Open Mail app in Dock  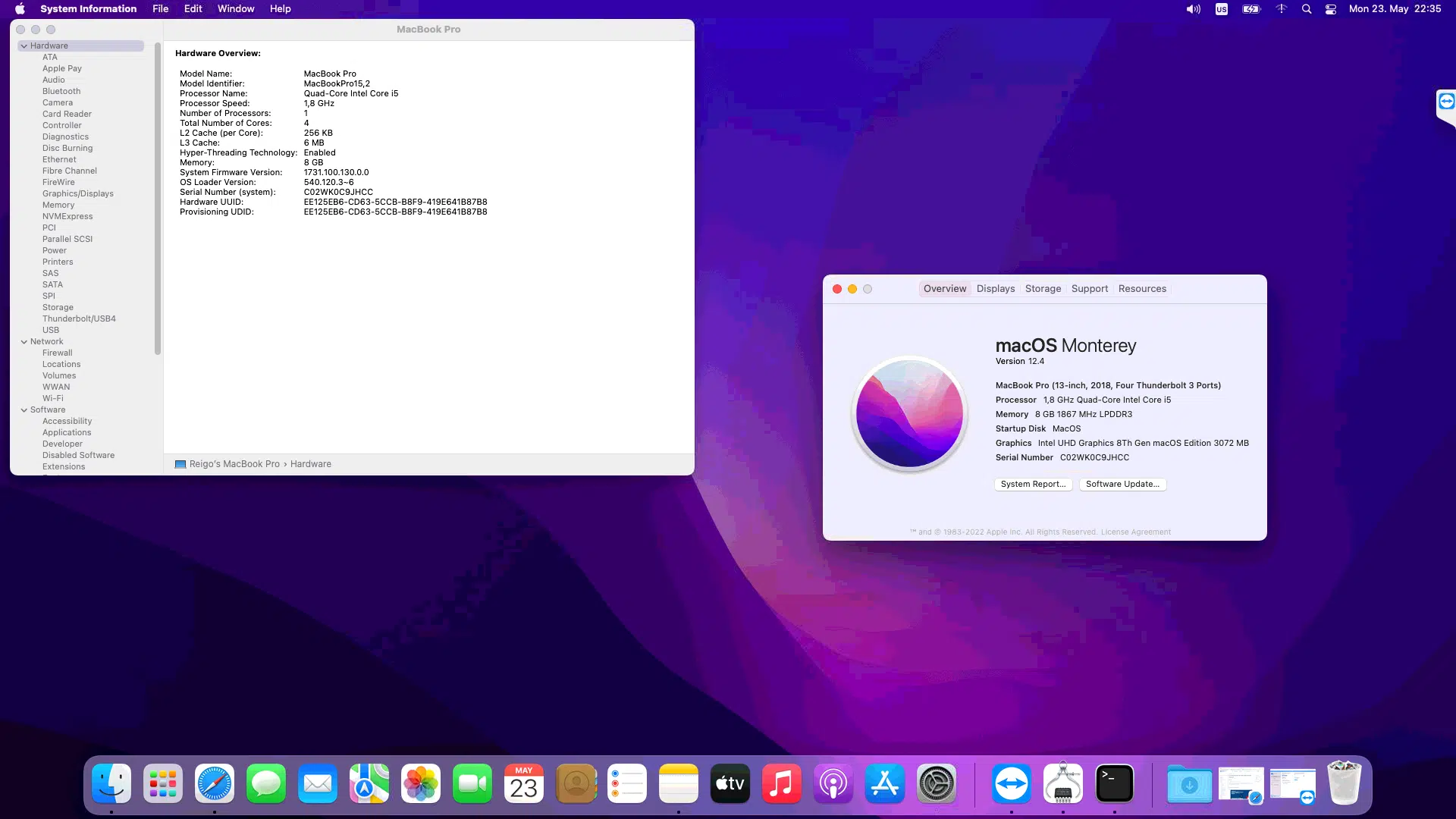(318, 783)
